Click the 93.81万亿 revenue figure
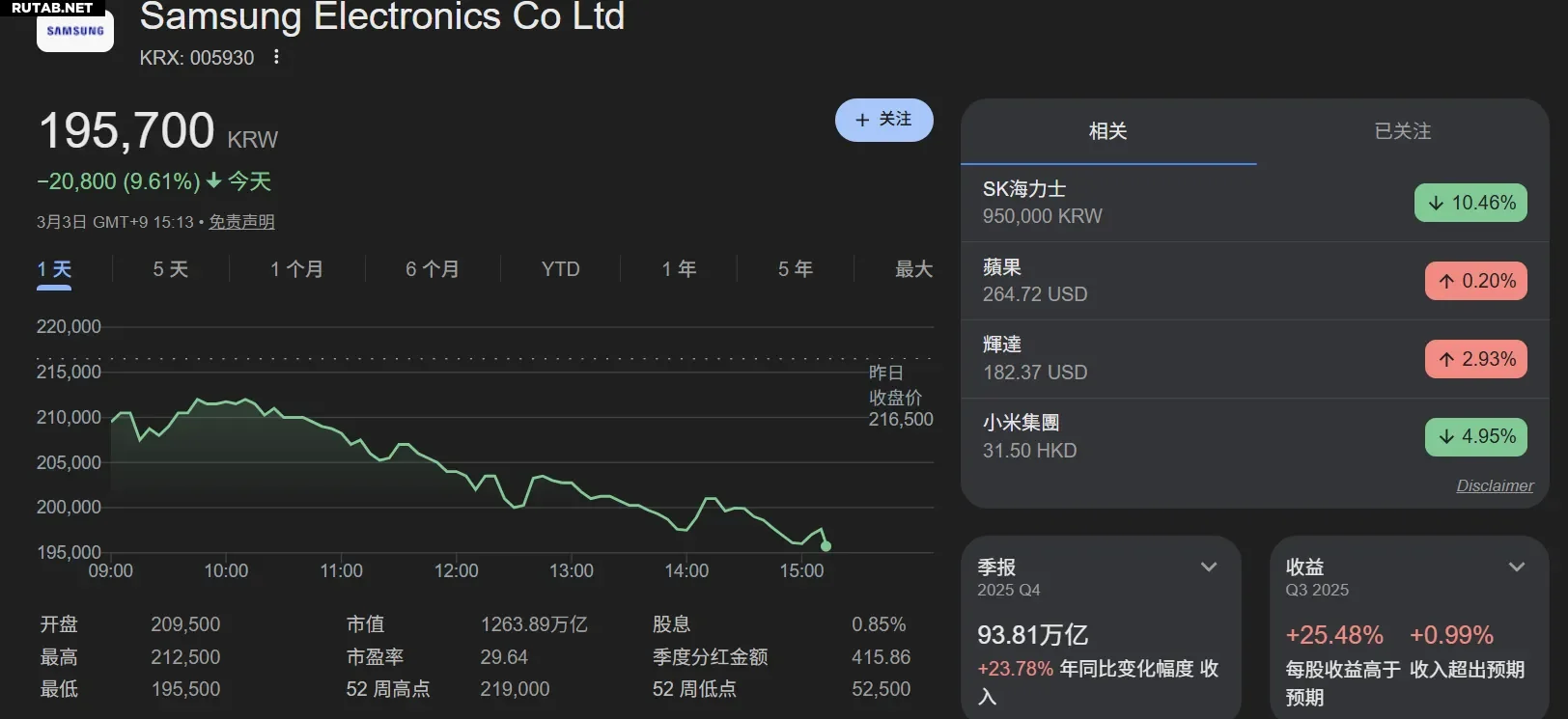 (x=1032, y=635)
